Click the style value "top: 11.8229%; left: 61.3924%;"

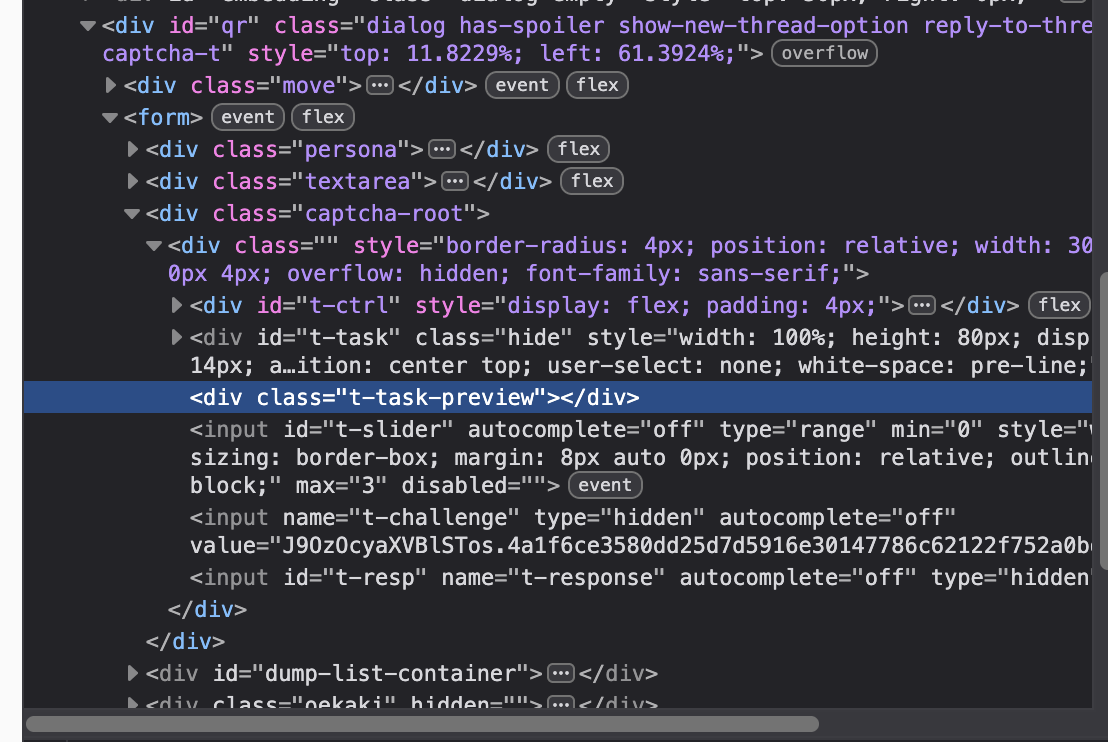click(x=538, y=54)
